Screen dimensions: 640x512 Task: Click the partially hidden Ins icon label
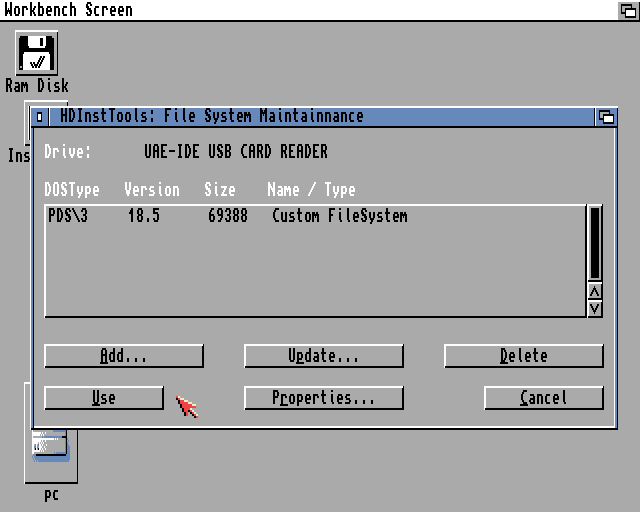(18, 155)
